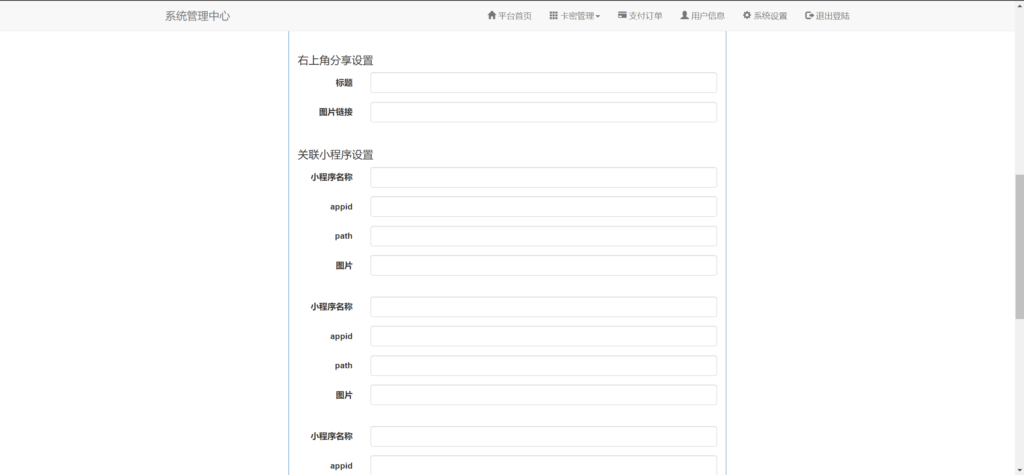Click the logout icon beside 退出登陆
The width and height of the screenshot is (1024, 475).
tap(809, 16)
